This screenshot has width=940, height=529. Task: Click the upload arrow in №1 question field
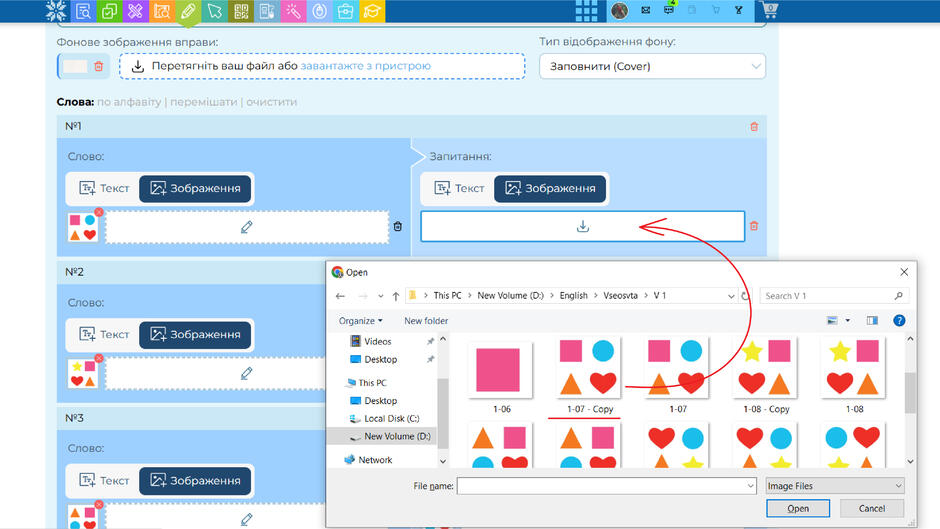click(583, 226)
